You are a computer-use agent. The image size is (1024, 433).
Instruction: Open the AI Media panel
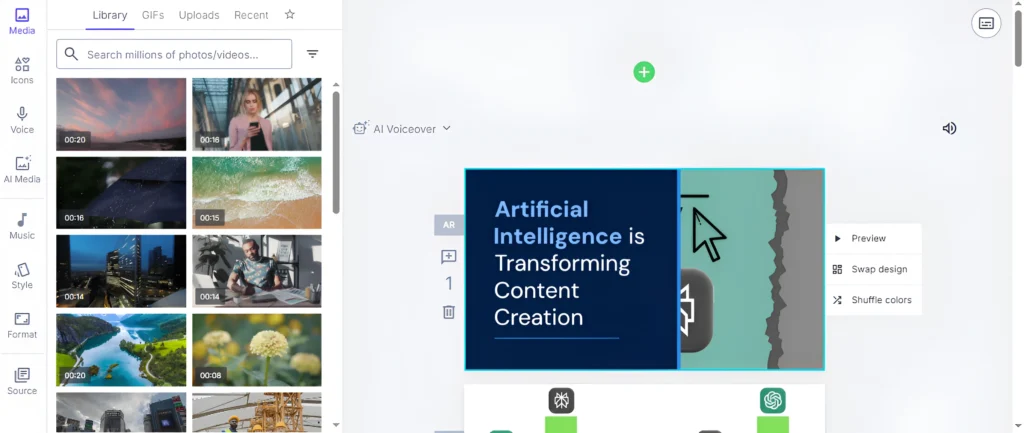coord(22,170)
